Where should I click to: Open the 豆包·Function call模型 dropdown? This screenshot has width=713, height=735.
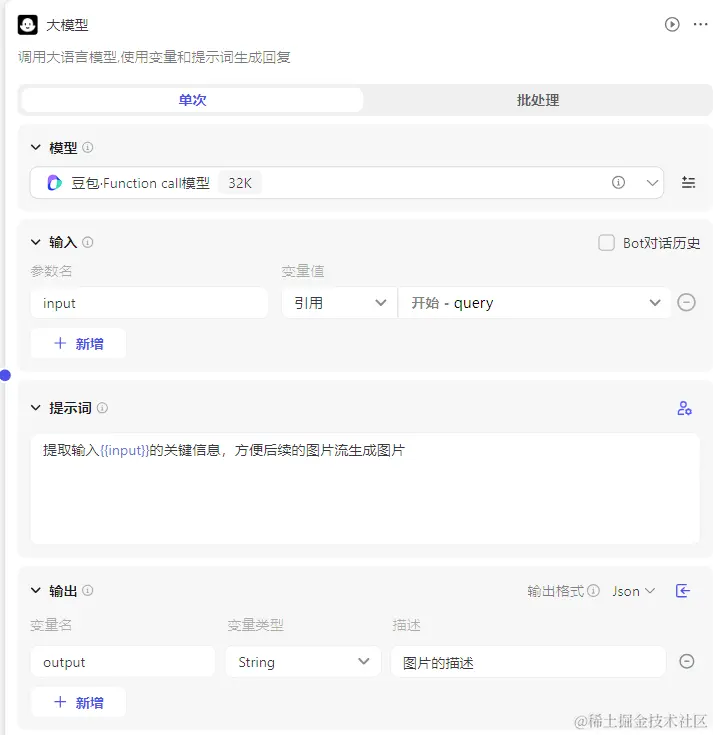347,183
